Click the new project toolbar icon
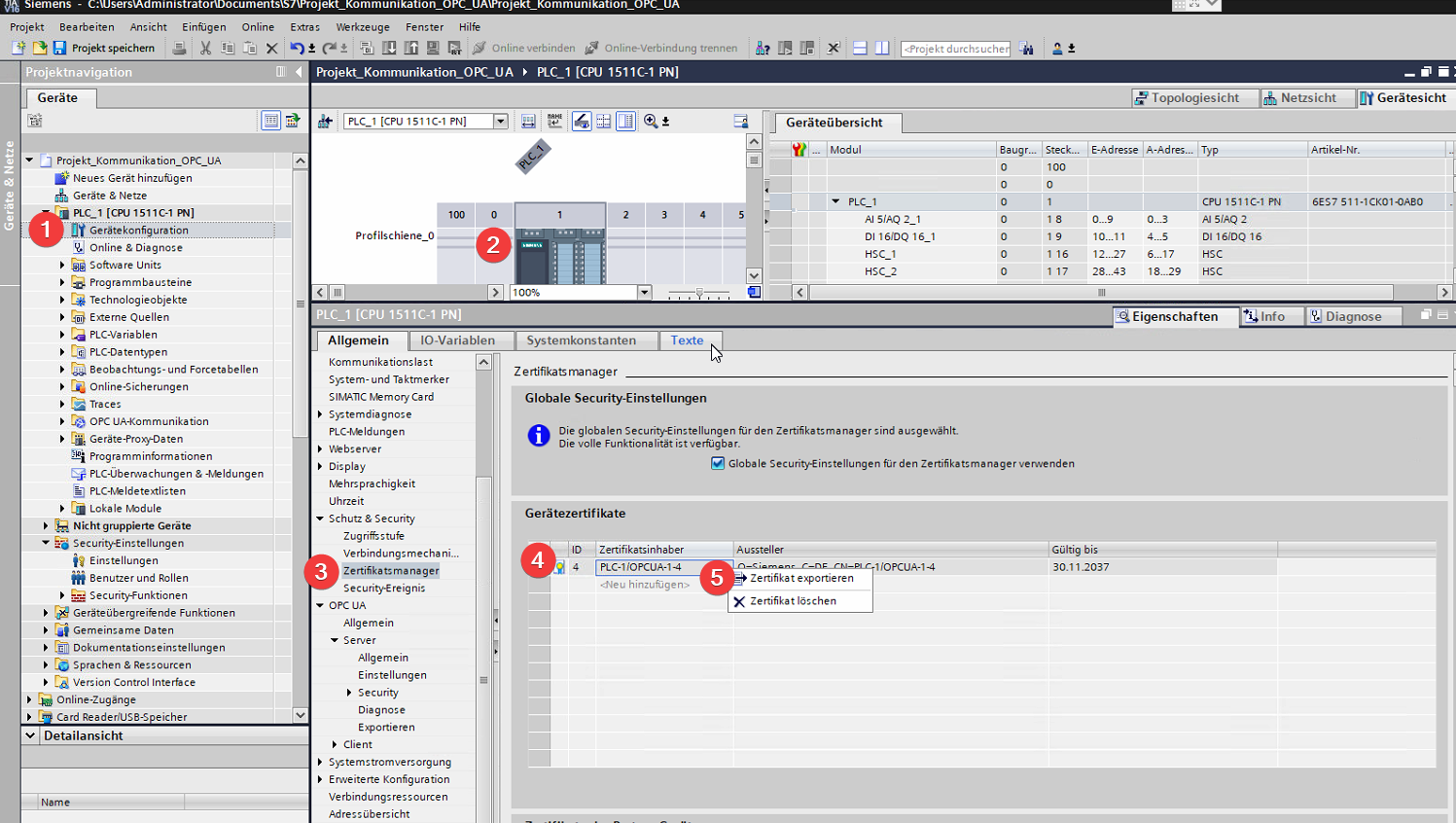Viewport: 1456px width, 823px height. [18, 48]
